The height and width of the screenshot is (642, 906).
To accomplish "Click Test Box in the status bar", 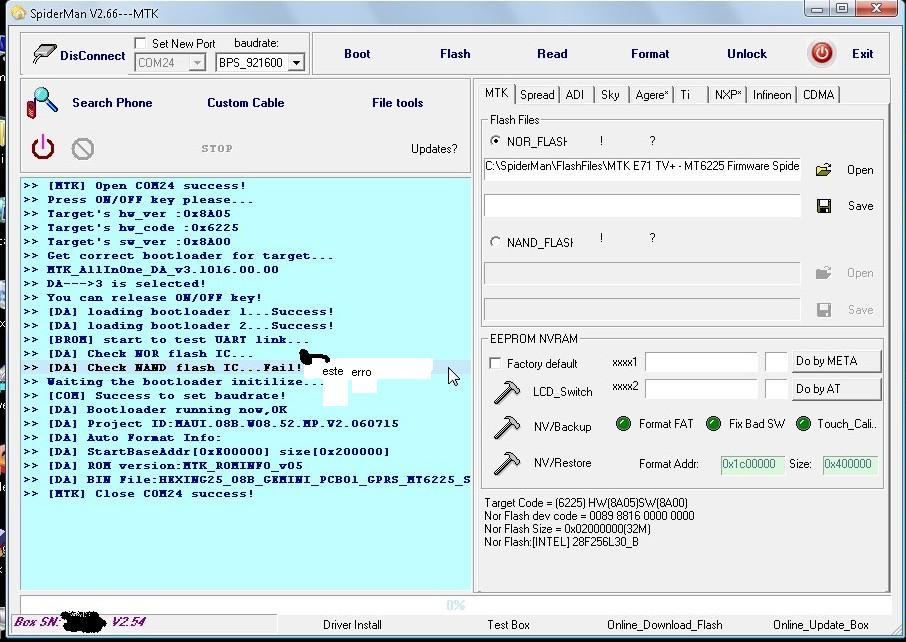I will [508, 625].
